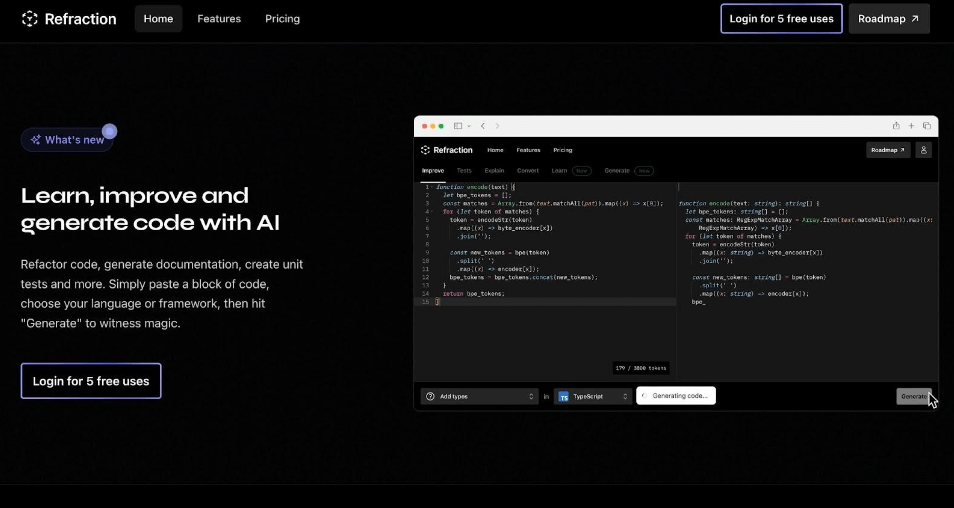Click the 179 / 3000 tokens counter
The width and height of the screenshot is (954, 508).
641,367
